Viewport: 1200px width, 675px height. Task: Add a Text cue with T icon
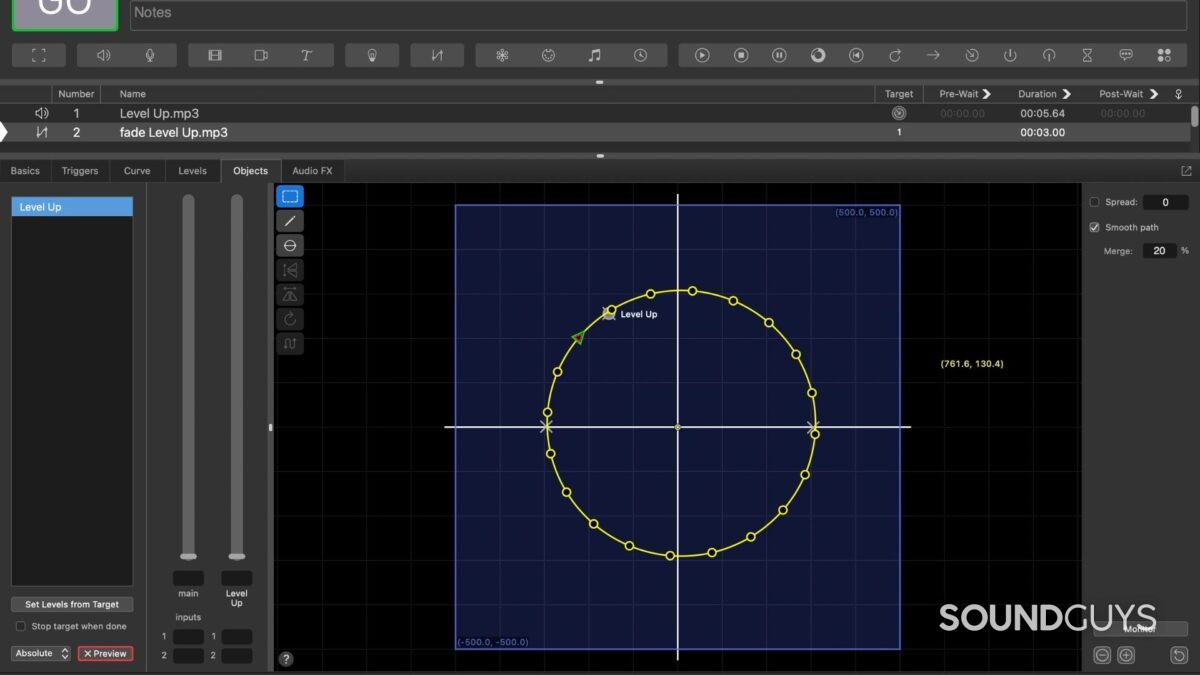click(x=308, y=55)
